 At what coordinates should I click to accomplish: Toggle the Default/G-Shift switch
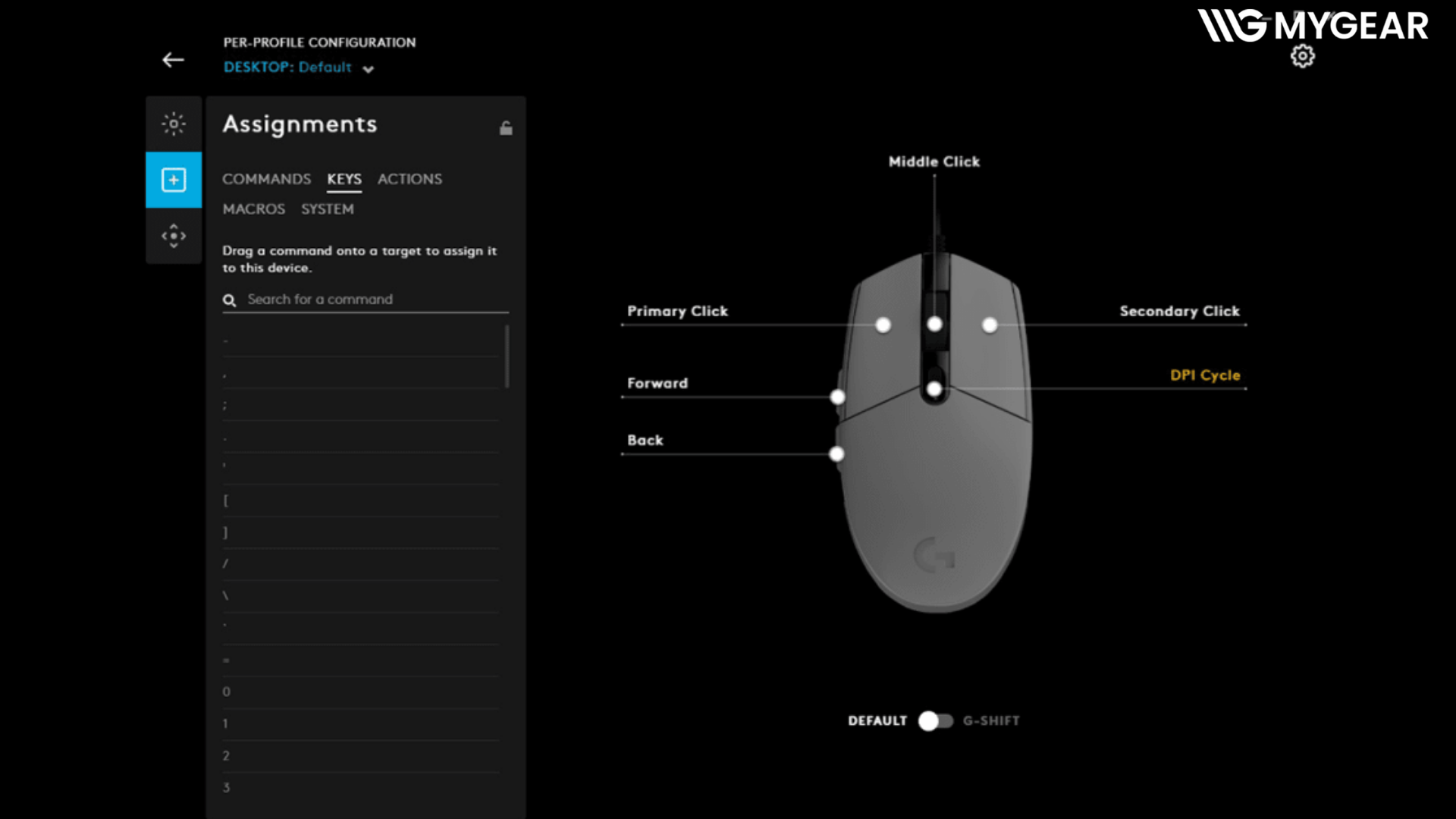(x=935, y=720)
